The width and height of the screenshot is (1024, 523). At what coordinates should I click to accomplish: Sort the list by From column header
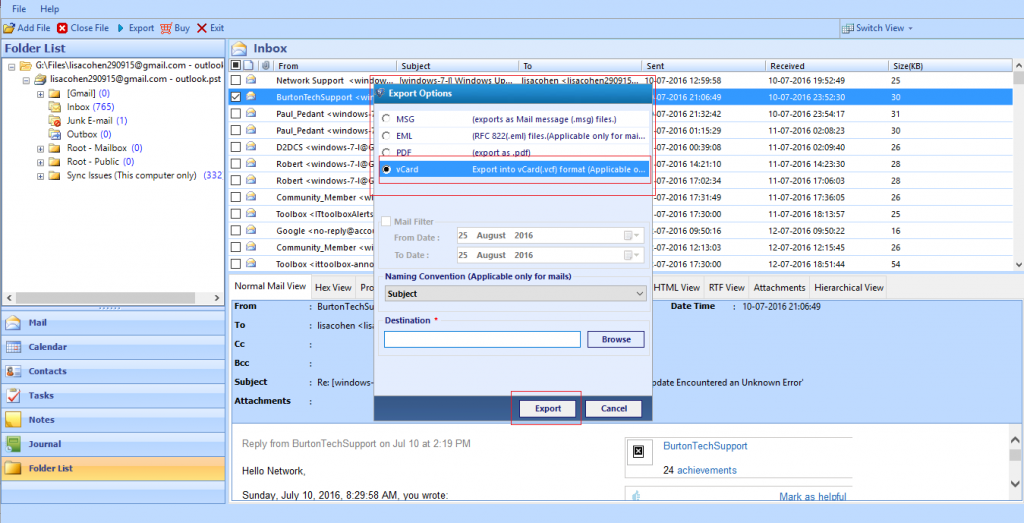coord(335,66)
